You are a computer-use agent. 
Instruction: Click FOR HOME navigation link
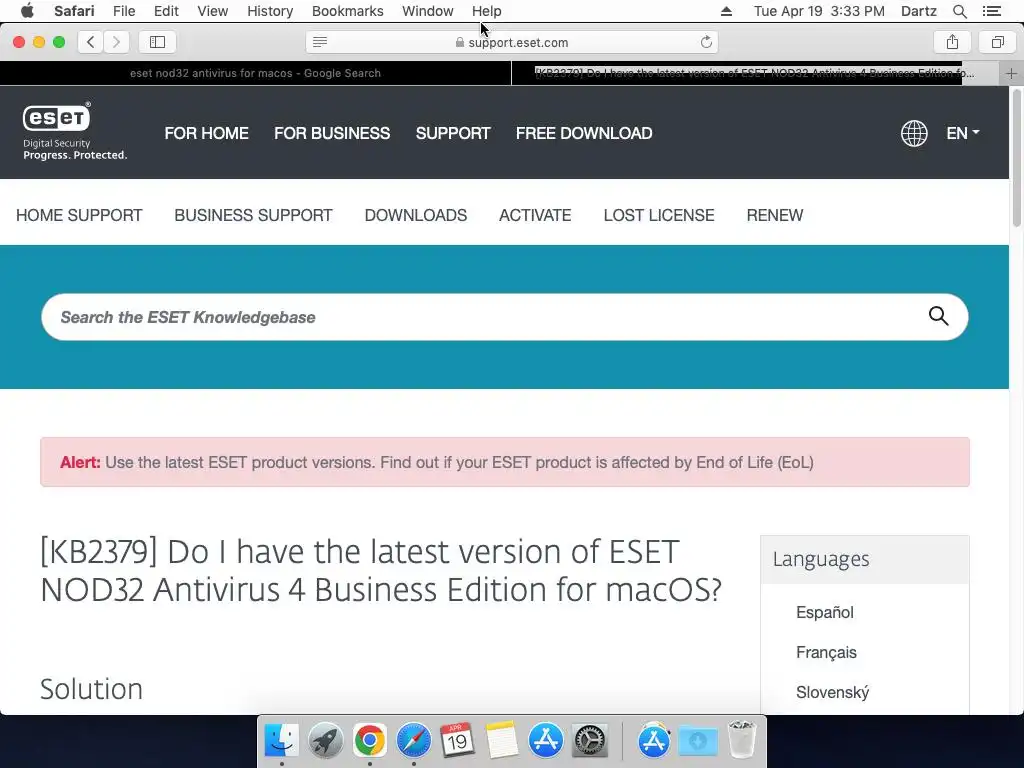pos(206,133)
